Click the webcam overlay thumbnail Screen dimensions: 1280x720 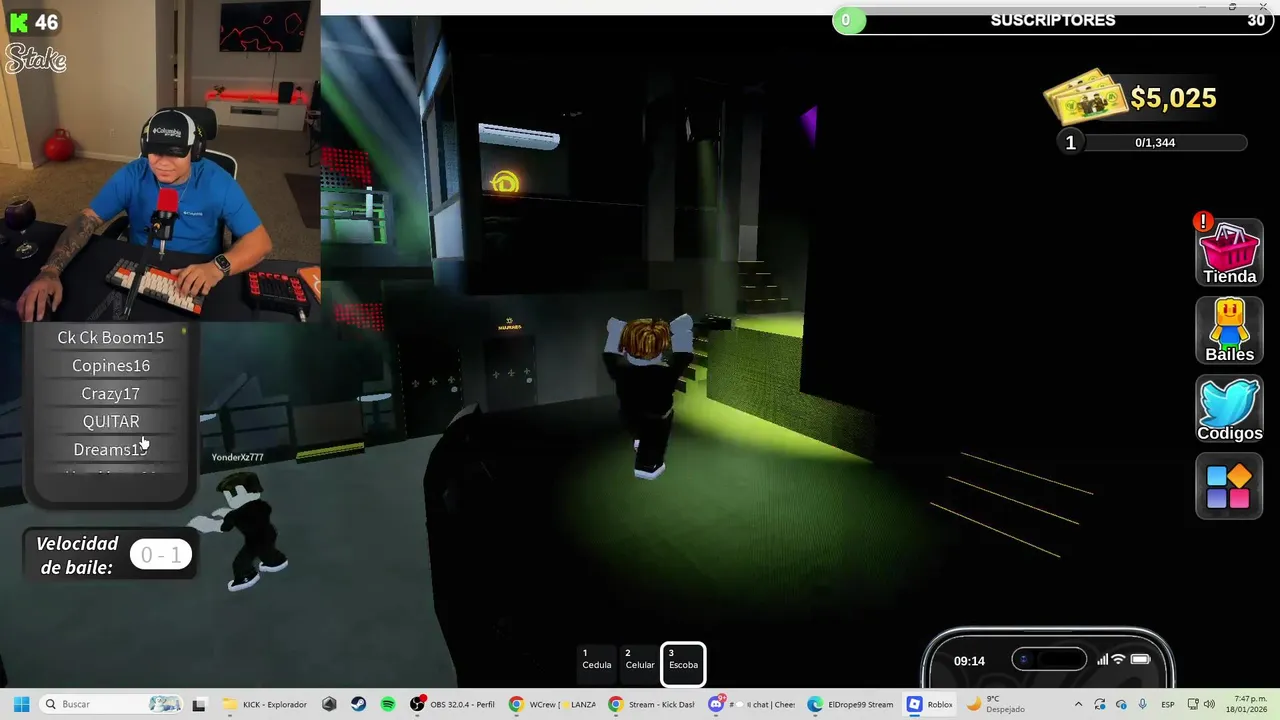pyautogui.click(x=160, y=160)
